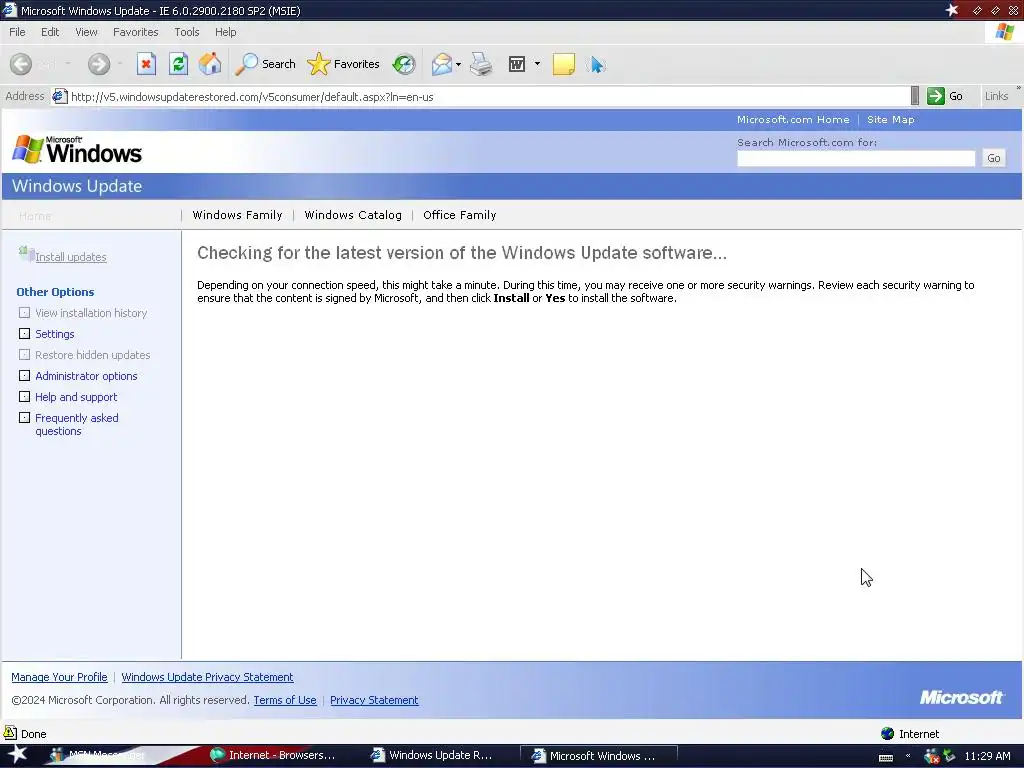Click Install updates link
The width and height of the screenshot is (1024, 768).
(x=71, y=257)
